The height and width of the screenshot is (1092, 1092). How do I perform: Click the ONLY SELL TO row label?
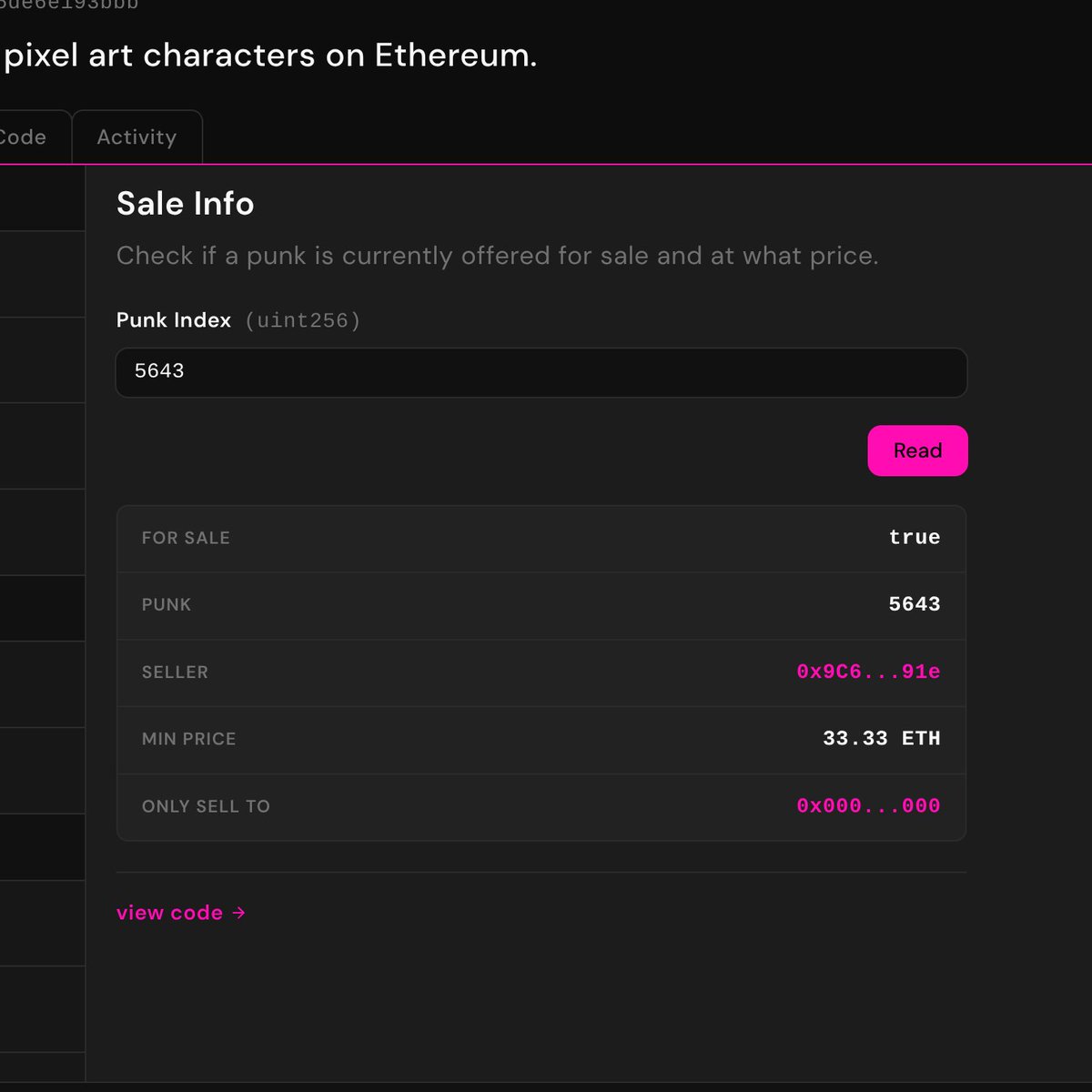point(206,806)
